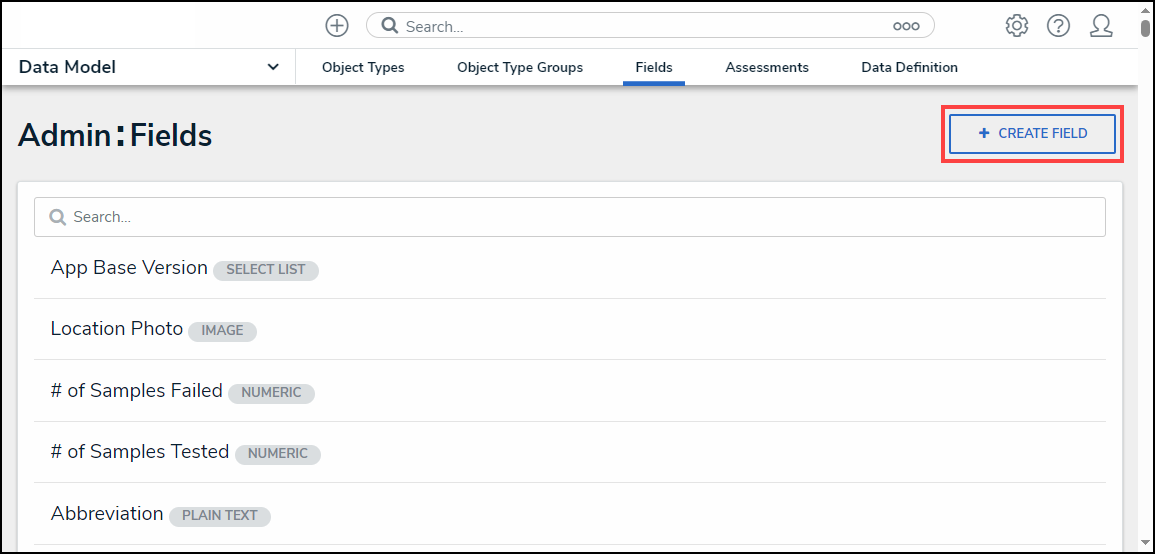
Task: Open the Abbreviation plain text field
Action: click(x=107, y=514)
